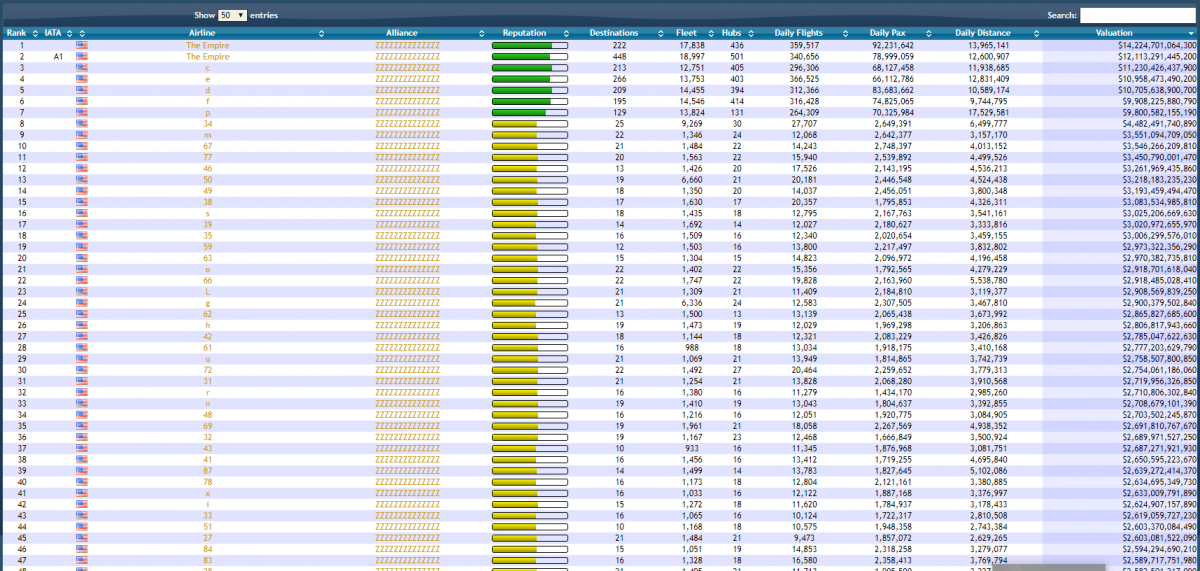The width and height of the screenshot is (1200, 571).
Task: Select valuation $14,224,701,064,300
Action: point(1157,45)
